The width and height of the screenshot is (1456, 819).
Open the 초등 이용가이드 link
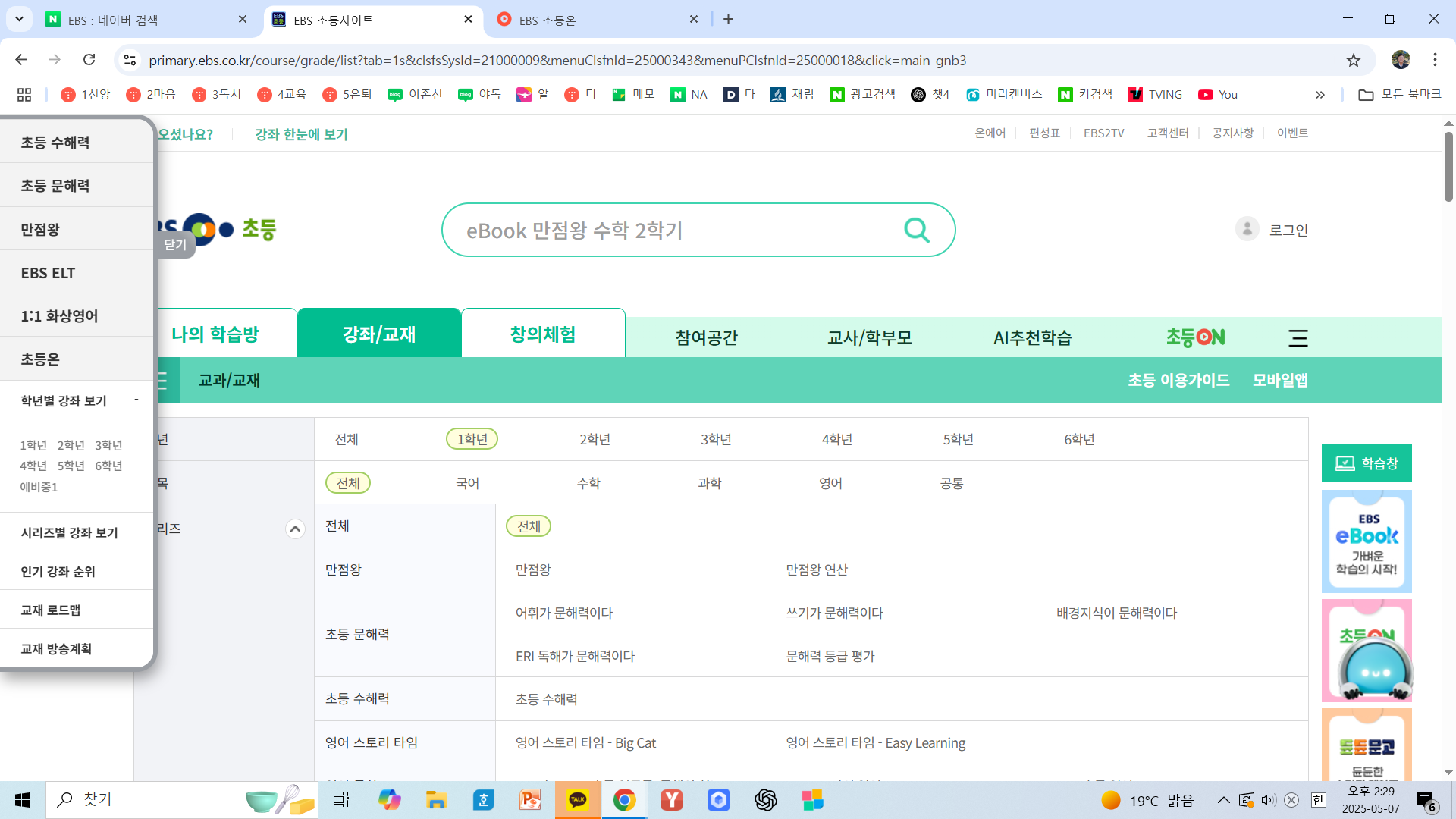pos(1179,380)
